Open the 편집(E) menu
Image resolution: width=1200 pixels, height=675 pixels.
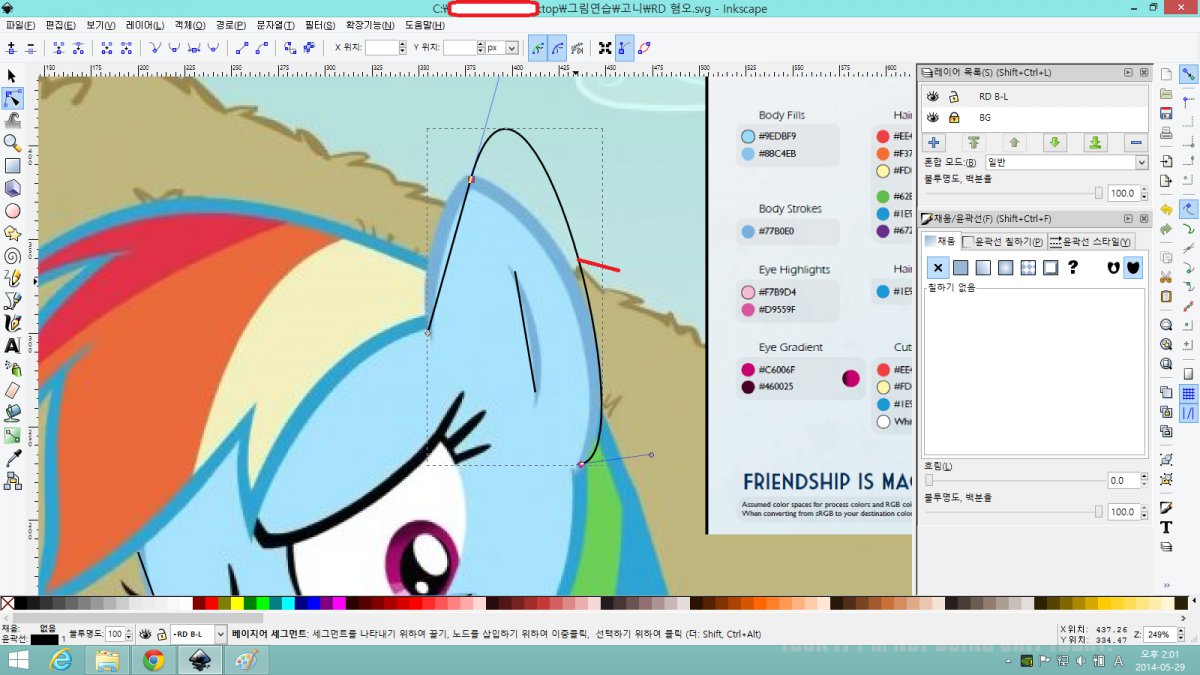(x=61, y=25)
